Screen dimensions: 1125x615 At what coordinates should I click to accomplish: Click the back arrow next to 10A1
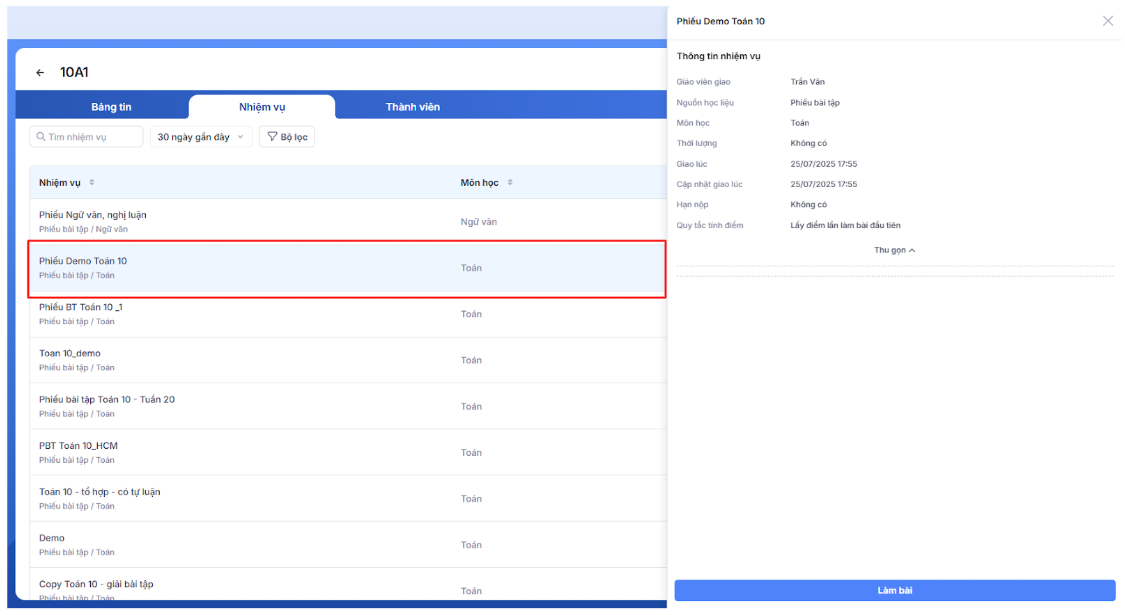[x=40, y=73]
